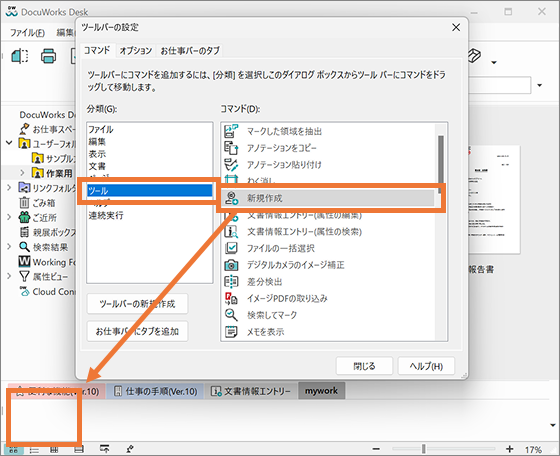
Task: Click the ツールバーの新規作成 button
Action: (137, 304)
